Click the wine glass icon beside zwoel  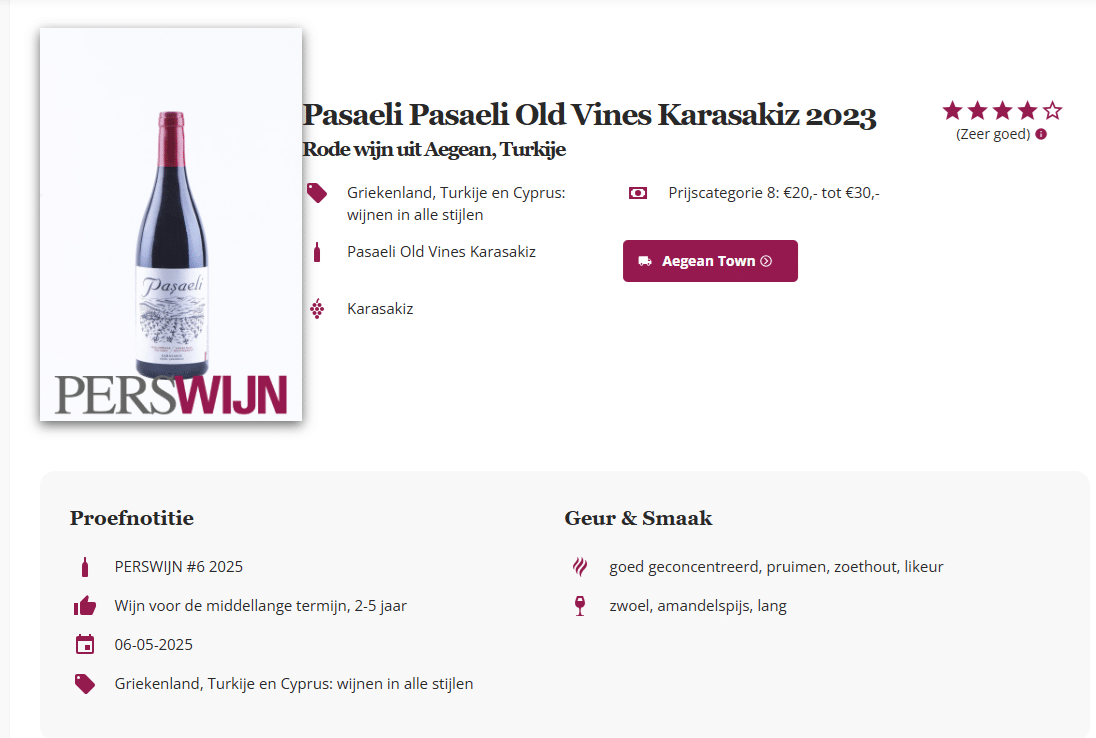tap(580, 606)
